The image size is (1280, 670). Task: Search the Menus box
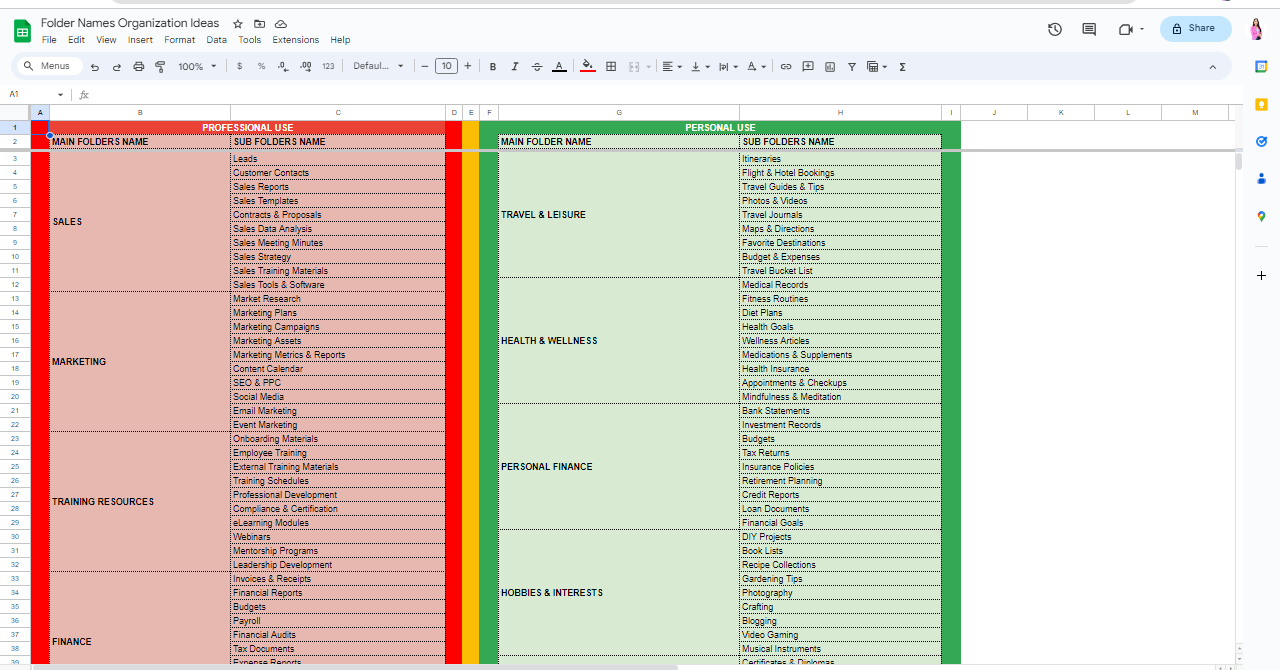pos(48,66)
